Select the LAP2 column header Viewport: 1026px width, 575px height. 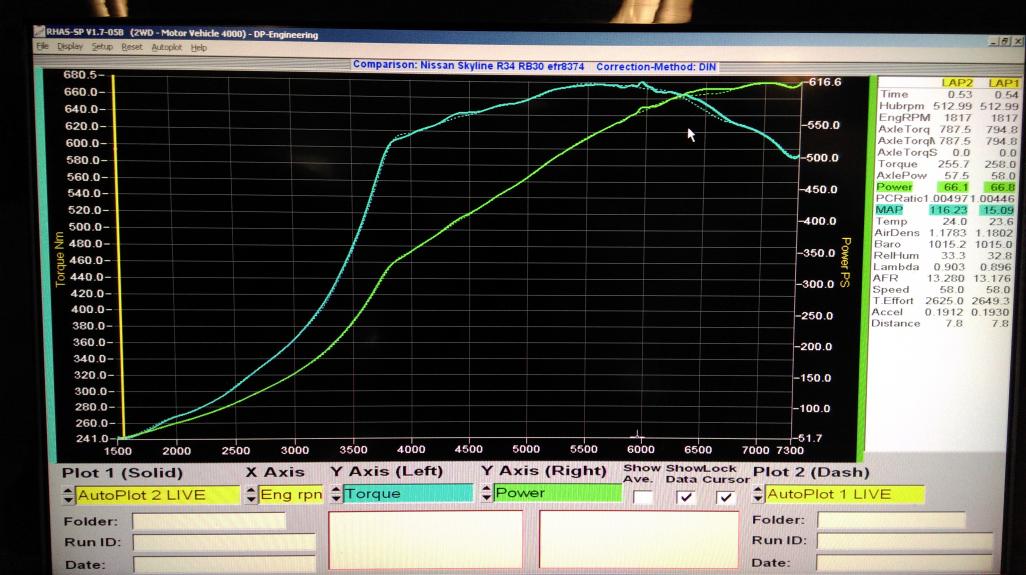[x=958, y=83]
